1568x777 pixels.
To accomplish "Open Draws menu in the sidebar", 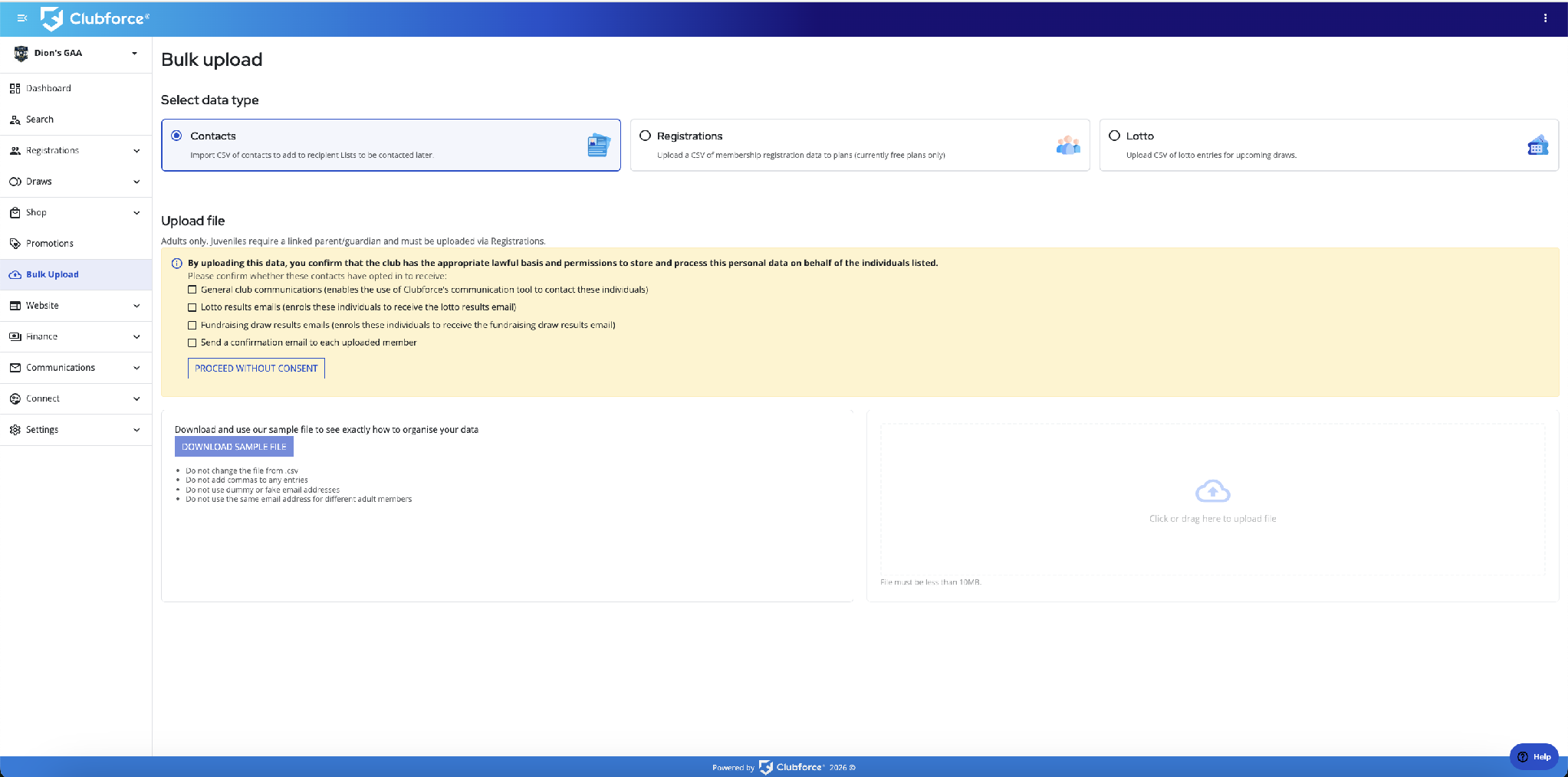I will tap(76, 182).
